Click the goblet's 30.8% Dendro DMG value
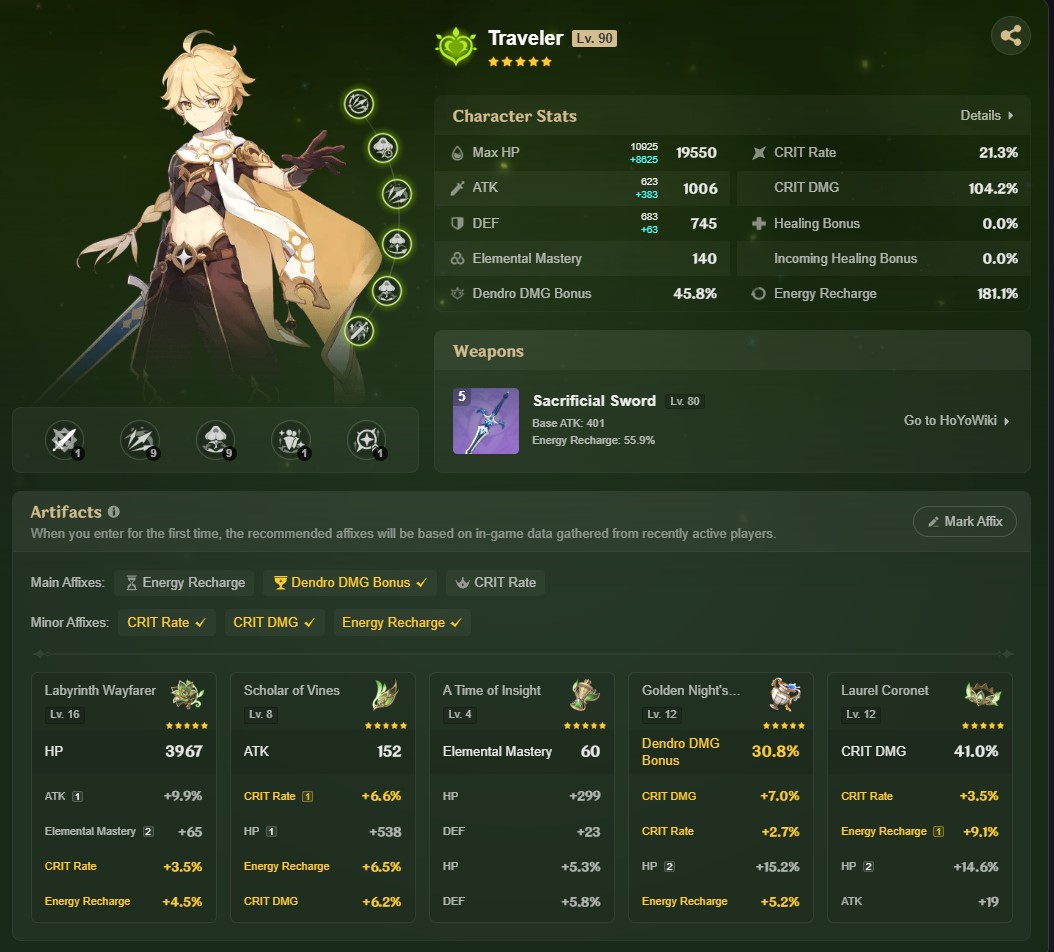The width and height of the screenshot is (1054, 952). [x=775, y=752]
